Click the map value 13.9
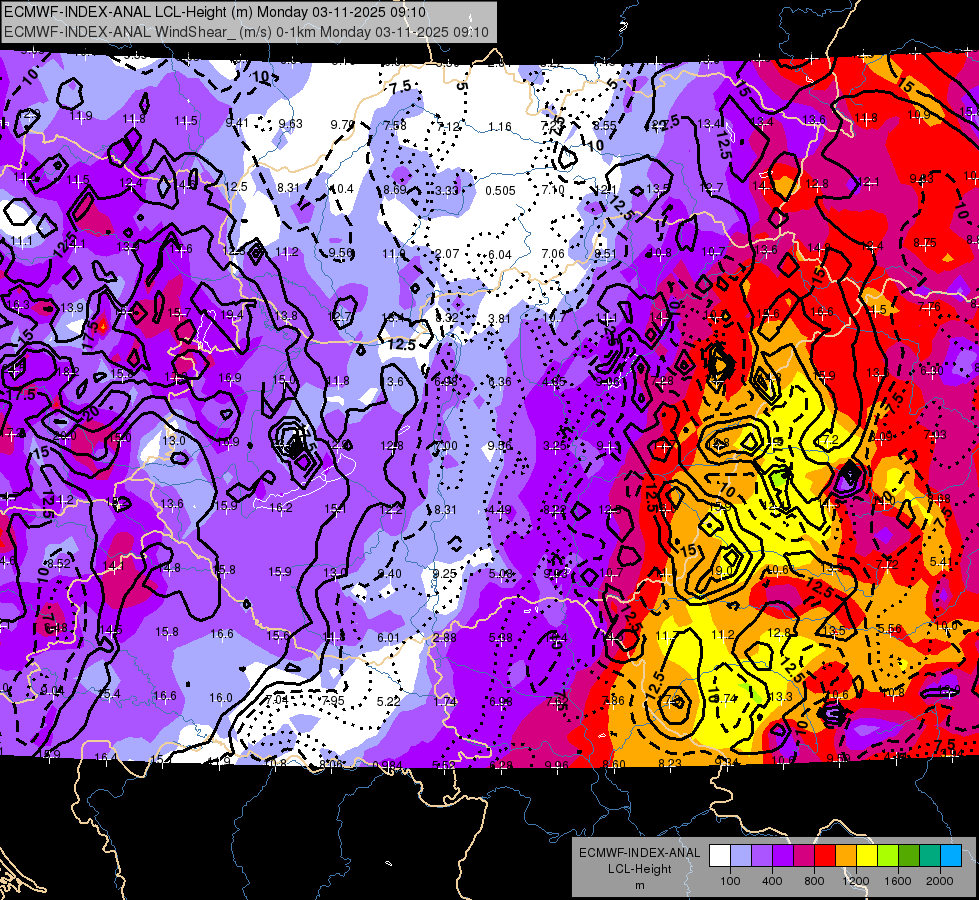979x900 pixels. (x=72, y=308)
